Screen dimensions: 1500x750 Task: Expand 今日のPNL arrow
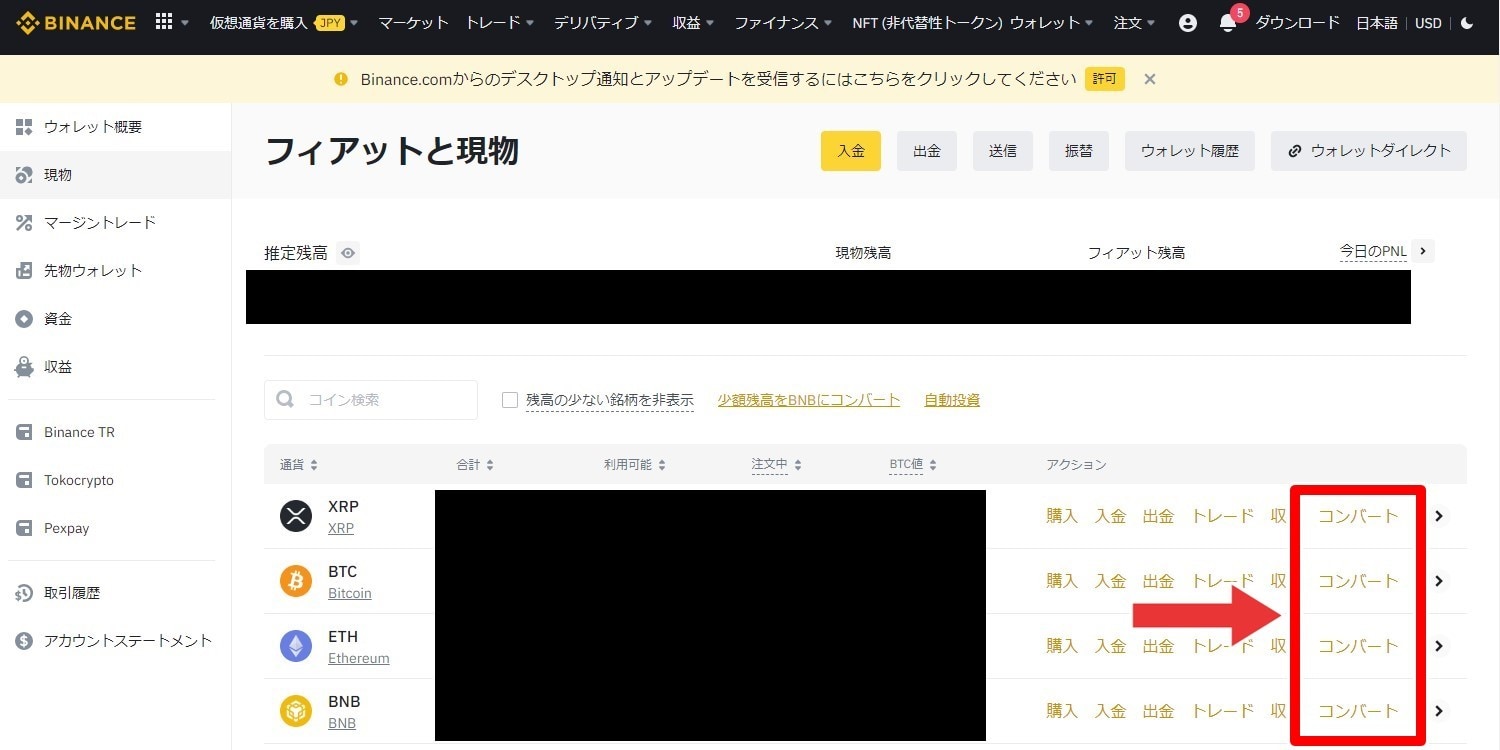tap(1424, 251)
